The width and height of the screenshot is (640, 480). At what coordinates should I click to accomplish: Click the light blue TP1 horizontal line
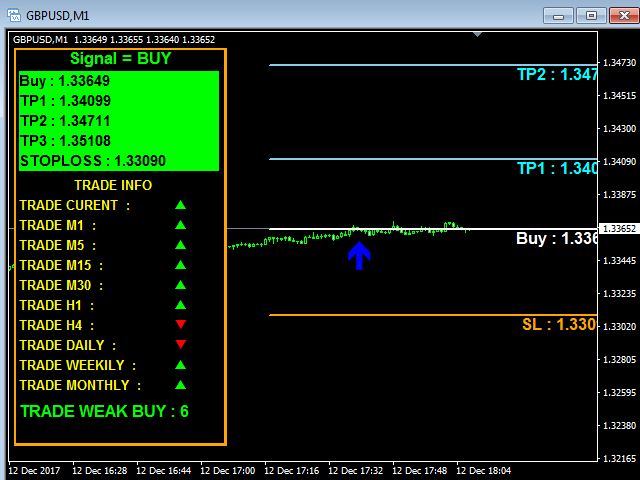(433, 159)
